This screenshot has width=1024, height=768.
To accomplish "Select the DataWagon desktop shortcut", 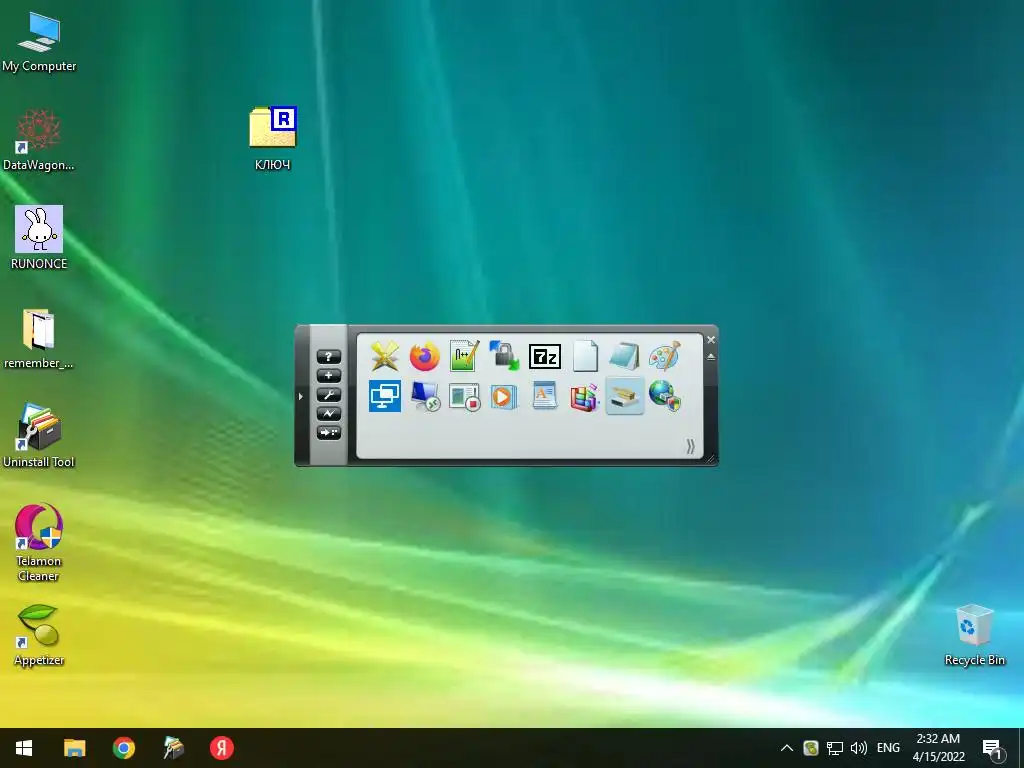I will [x=39, y=140].
